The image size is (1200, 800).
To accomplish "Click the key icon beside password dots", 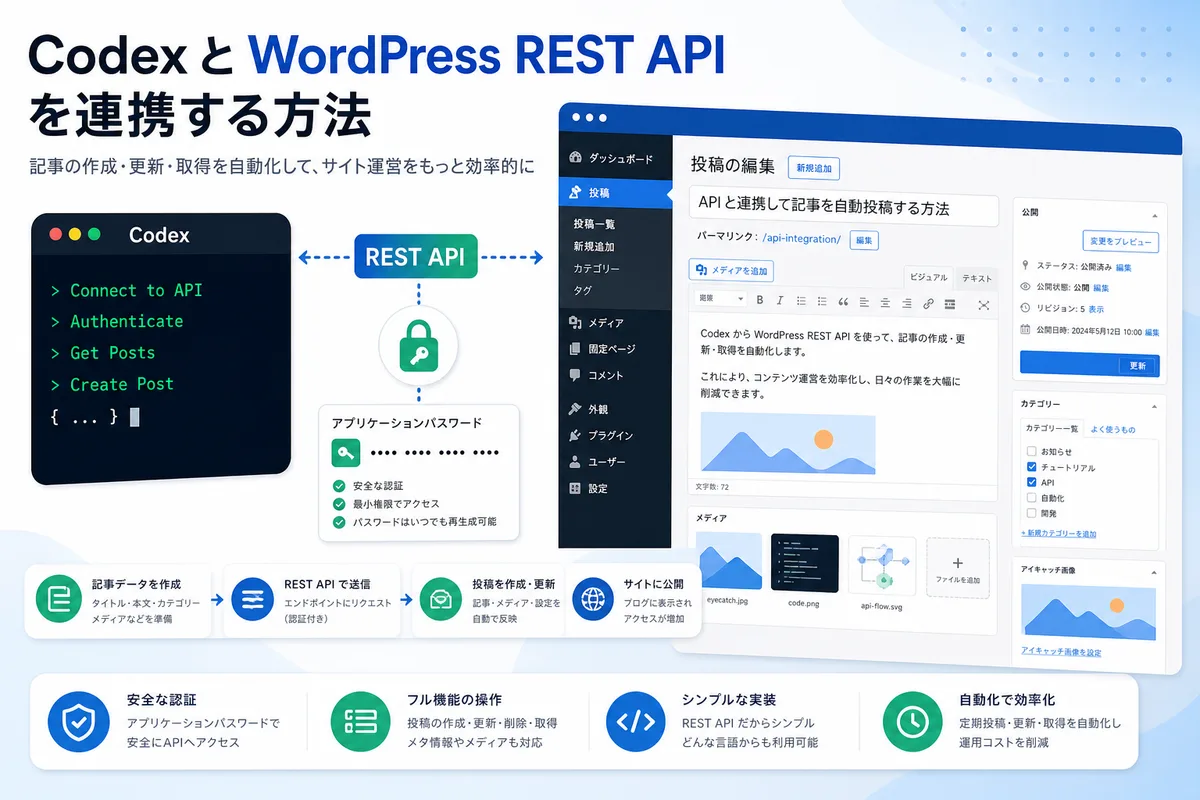I will [x=346, y=453].
